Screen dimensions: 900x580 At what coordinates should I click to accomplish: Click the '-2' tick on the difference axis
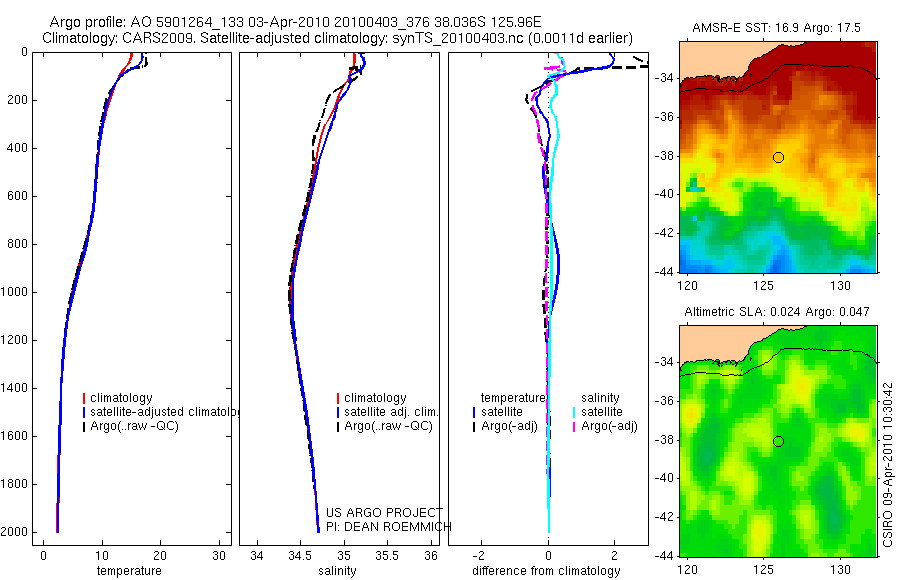(x=479, y=556)
